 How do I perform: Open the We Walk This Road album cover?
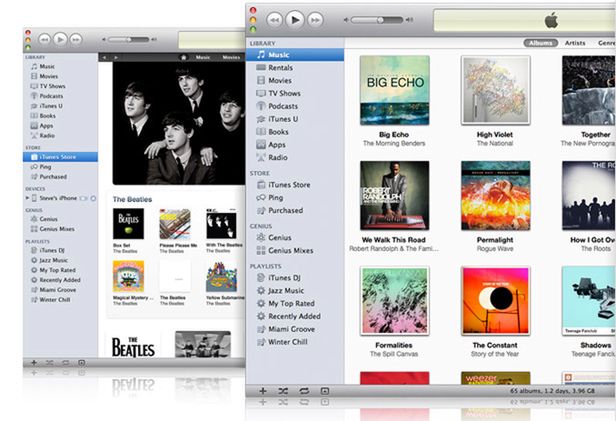(394, 196)
